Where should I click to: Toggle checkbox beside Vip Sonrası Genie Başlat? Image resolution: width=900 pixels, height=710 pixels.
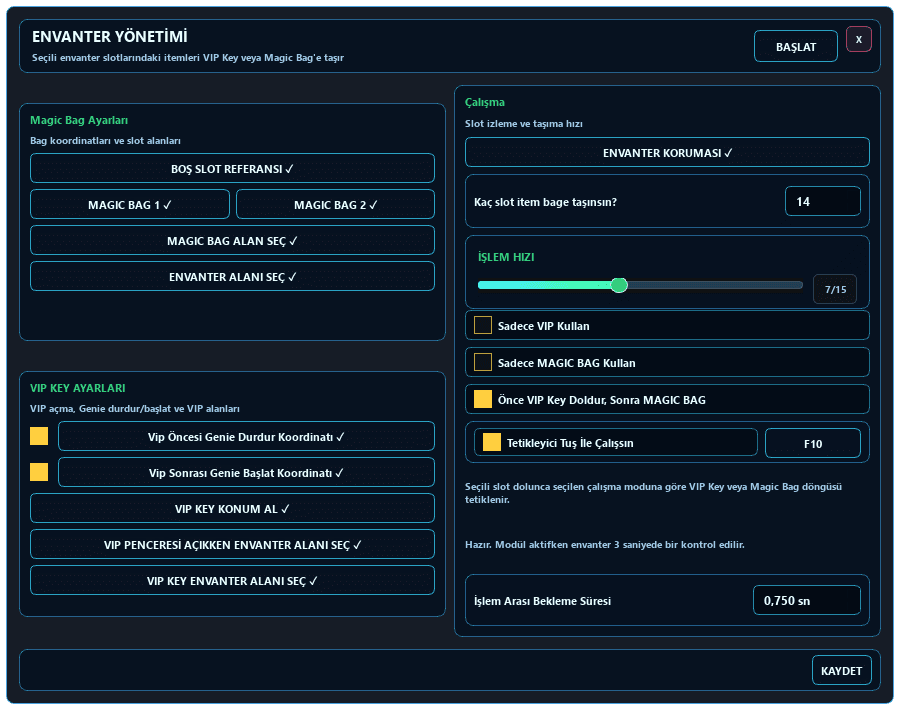tap(39, 472)
